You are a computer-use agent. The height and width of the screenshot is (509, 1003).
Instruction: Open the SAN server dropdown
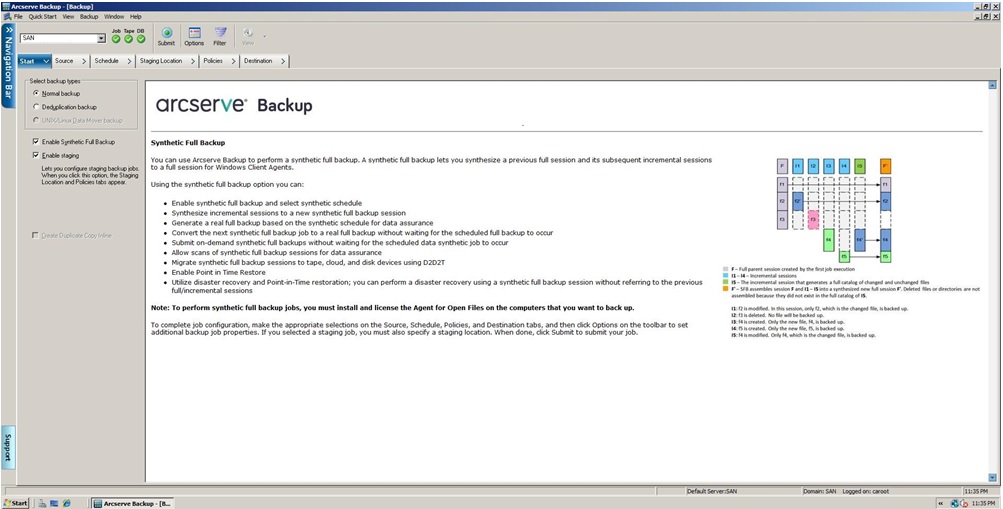(101, 38)
